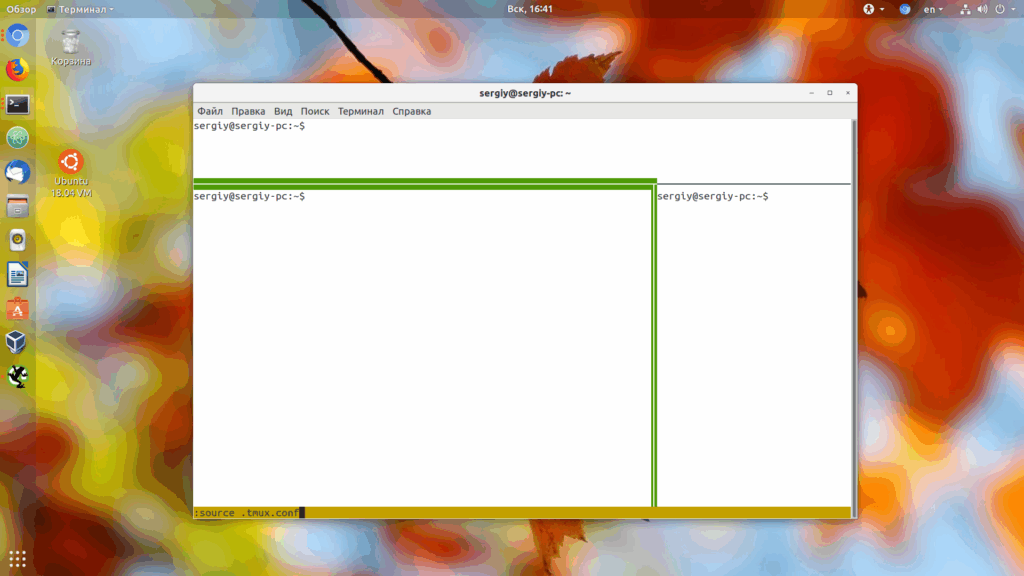Open the en keyboard layout dropdown
Screen dimensions: 1024x576
click(x=933, y=9)
